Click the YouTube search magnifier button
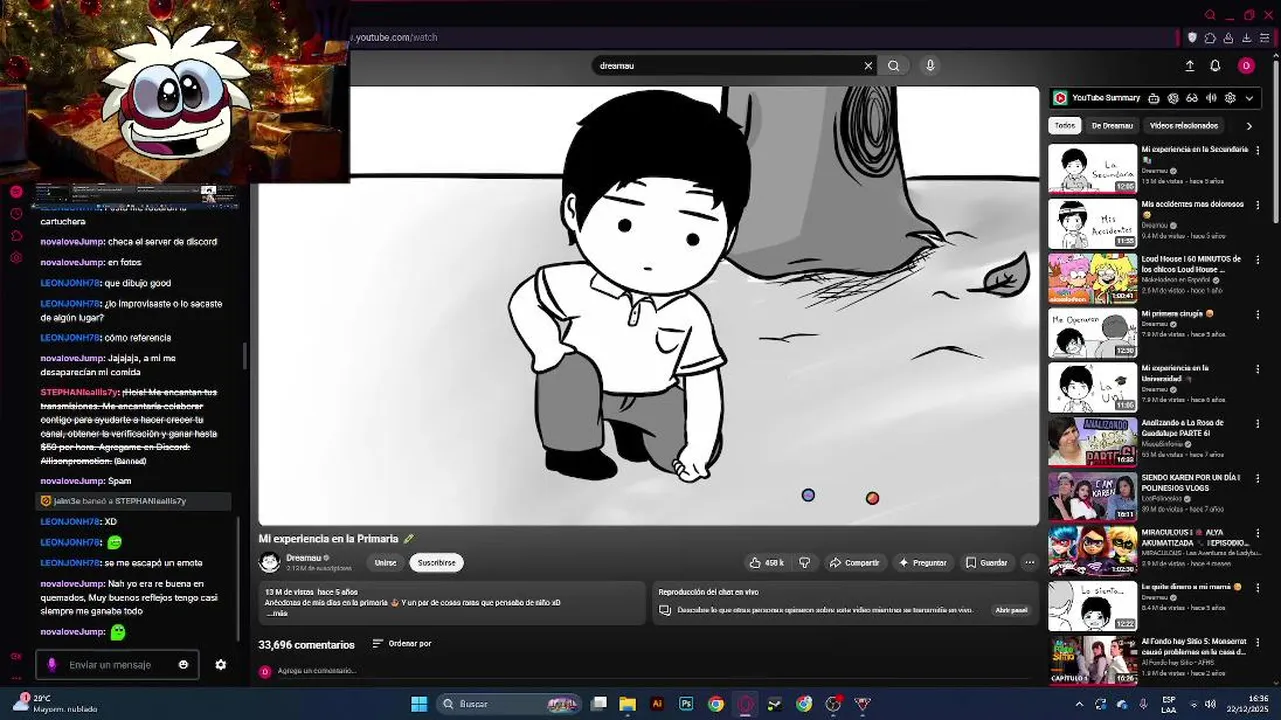 tap(893, 66)
